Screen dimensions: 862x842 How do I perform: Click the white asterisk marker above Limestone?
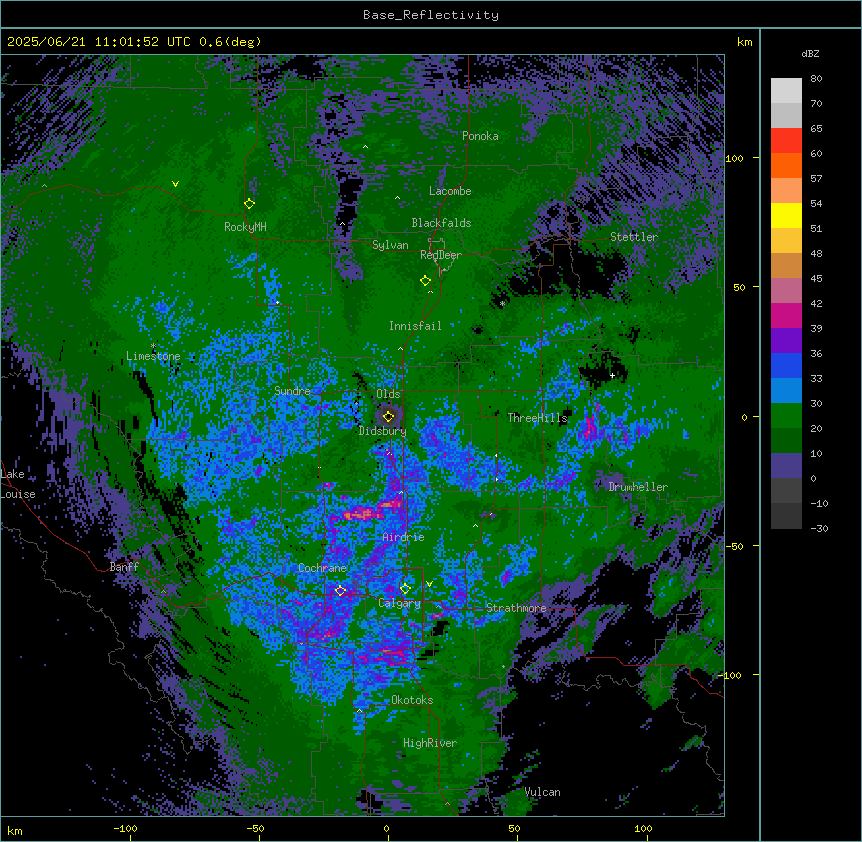point(153,346)
